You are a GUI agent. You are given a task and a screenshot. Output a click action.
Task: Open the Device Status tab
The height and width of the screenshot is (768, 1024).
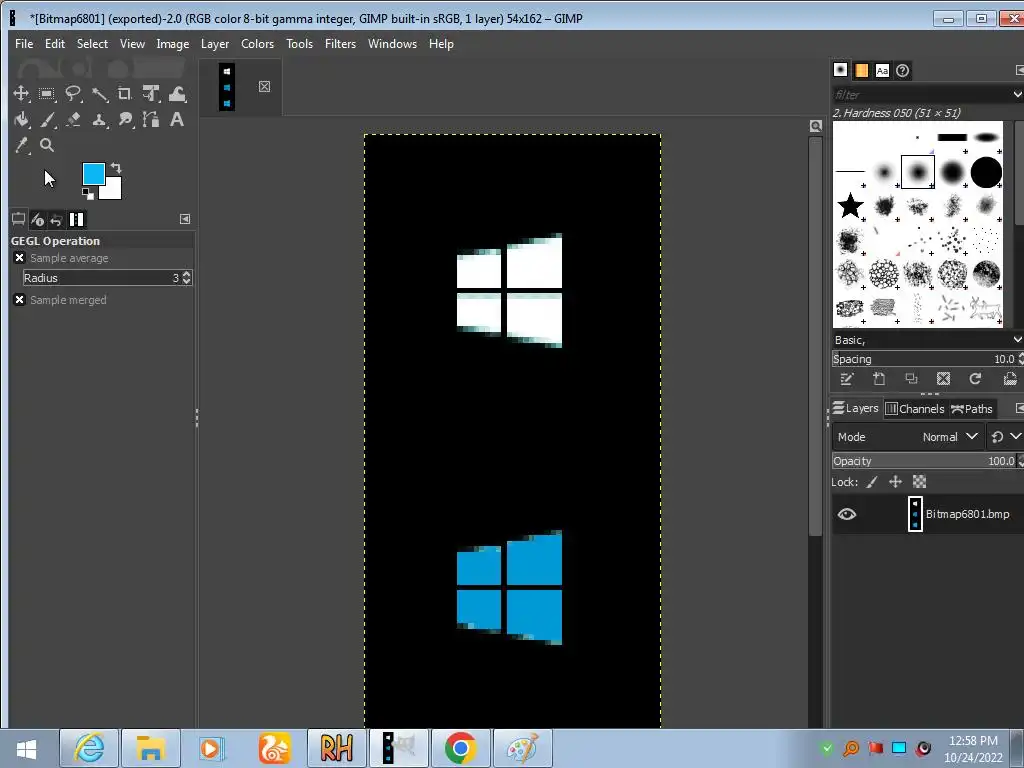(37, 219)
